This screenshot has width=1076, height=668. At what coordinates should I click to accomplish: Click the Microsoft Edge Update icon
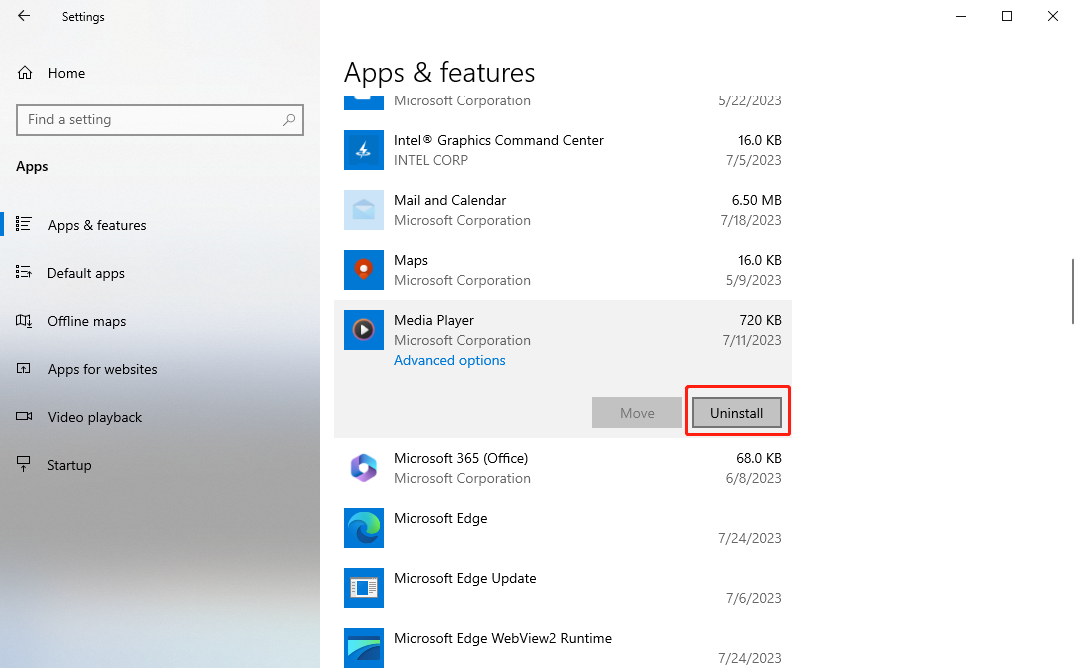coord(364,588)
